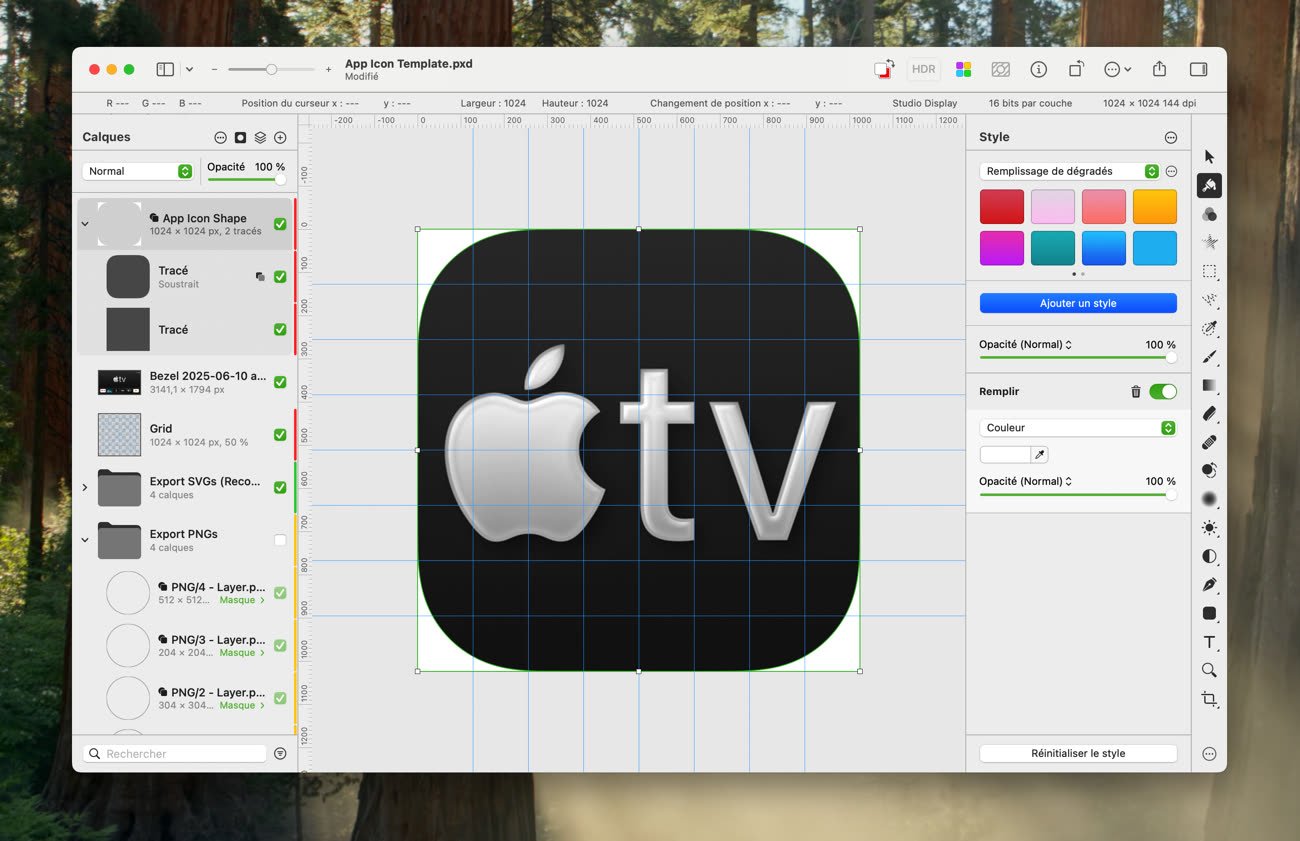This screenshot has width=1300, height=841.
Task: Select the Zoom magnifier tool
Action: pos(1209,670)
